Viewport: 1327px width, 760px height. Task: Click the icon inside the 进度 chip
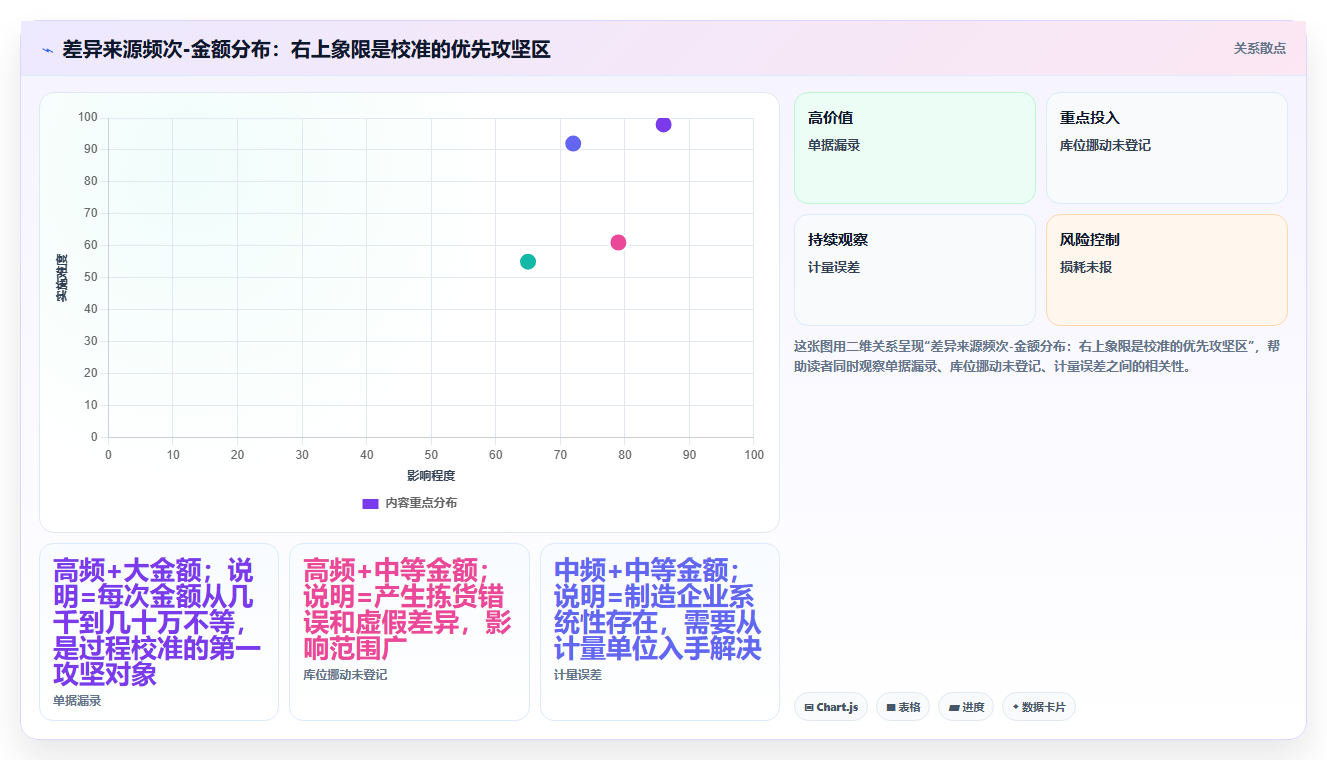point(954,708)
